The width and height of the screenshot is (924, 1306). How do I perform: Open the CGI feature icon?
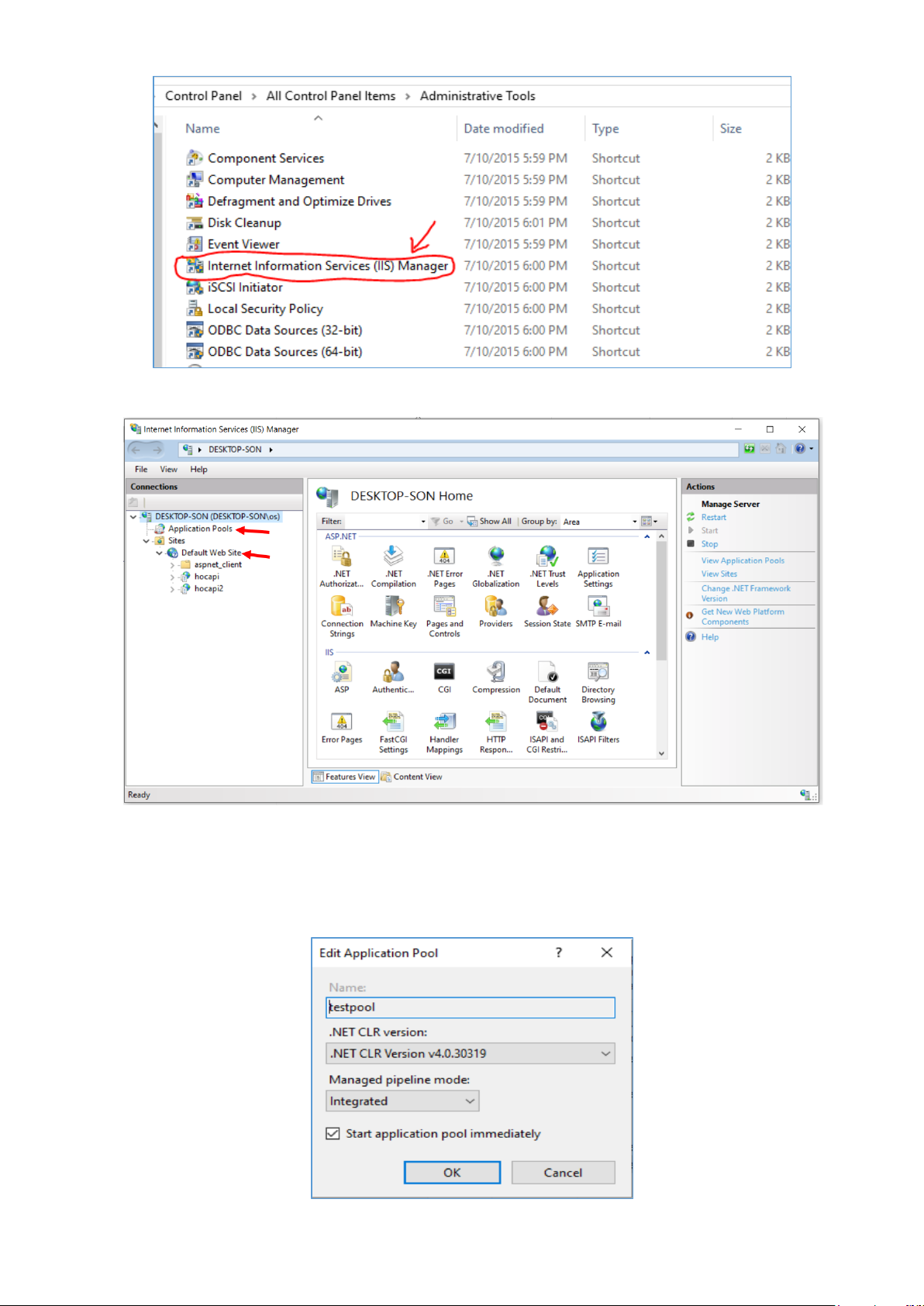point(444,672)
